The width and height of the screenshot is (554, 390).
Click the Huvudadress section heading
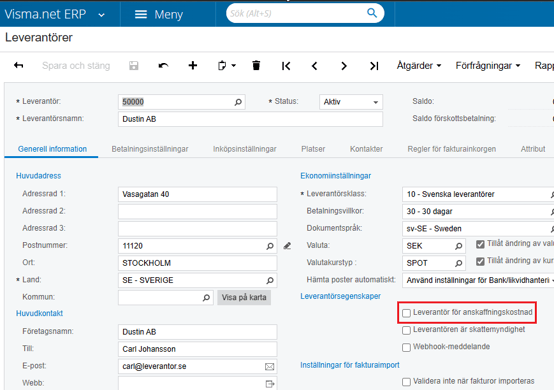pyautogui.click(x=39, y=176)
